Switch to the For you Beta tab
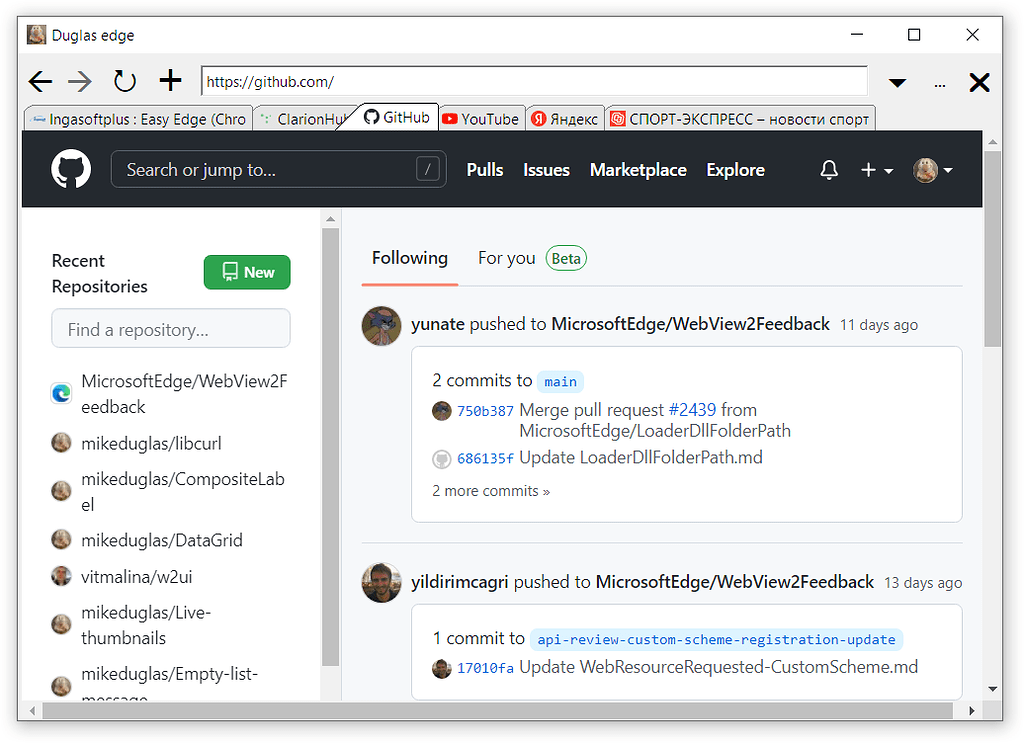Viewport: 1024px width, 743px height. pyautogui.click(x=507, y=257)
